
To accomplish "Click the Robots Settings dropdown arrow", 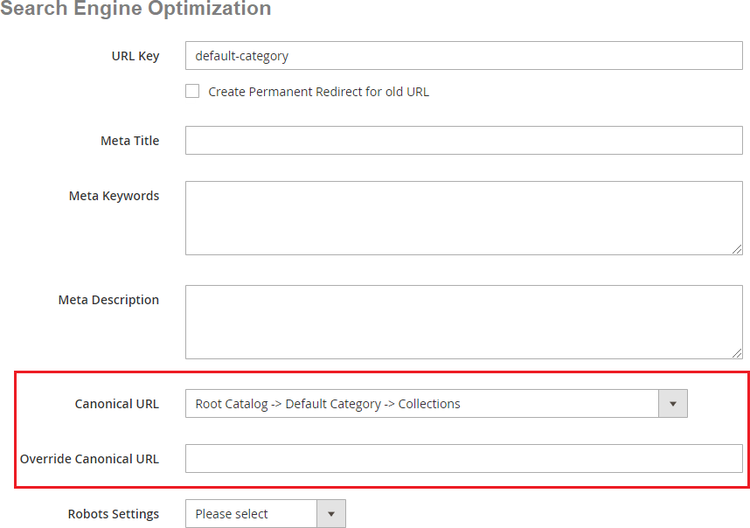I will (x=331, y=514).
